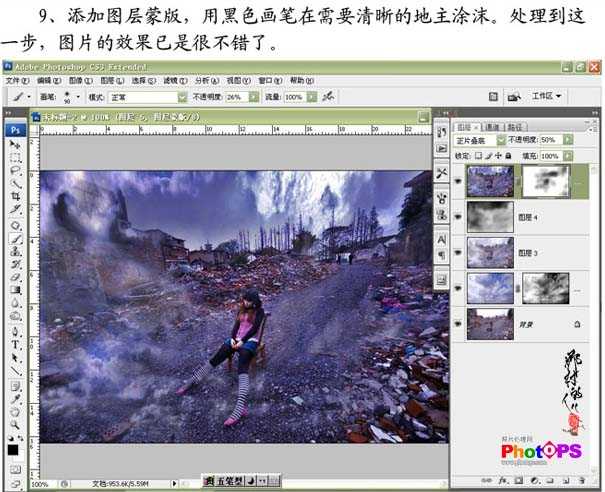The height and width of the screenshot is (492, 605).
Task: Toggle visibility of sky layer with mask
Action: [x=458, y=288]
